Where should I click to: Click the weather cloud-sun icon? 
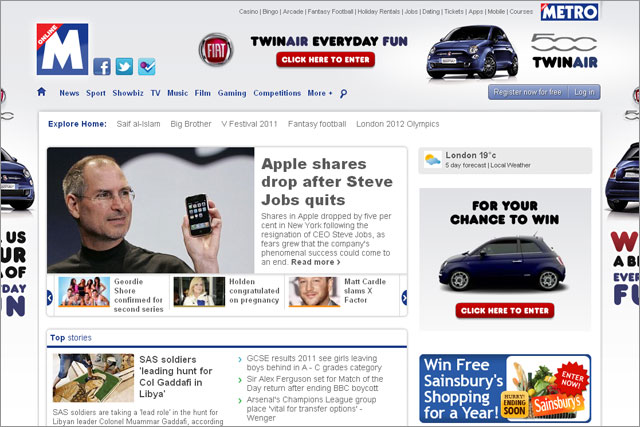[432, 160]
